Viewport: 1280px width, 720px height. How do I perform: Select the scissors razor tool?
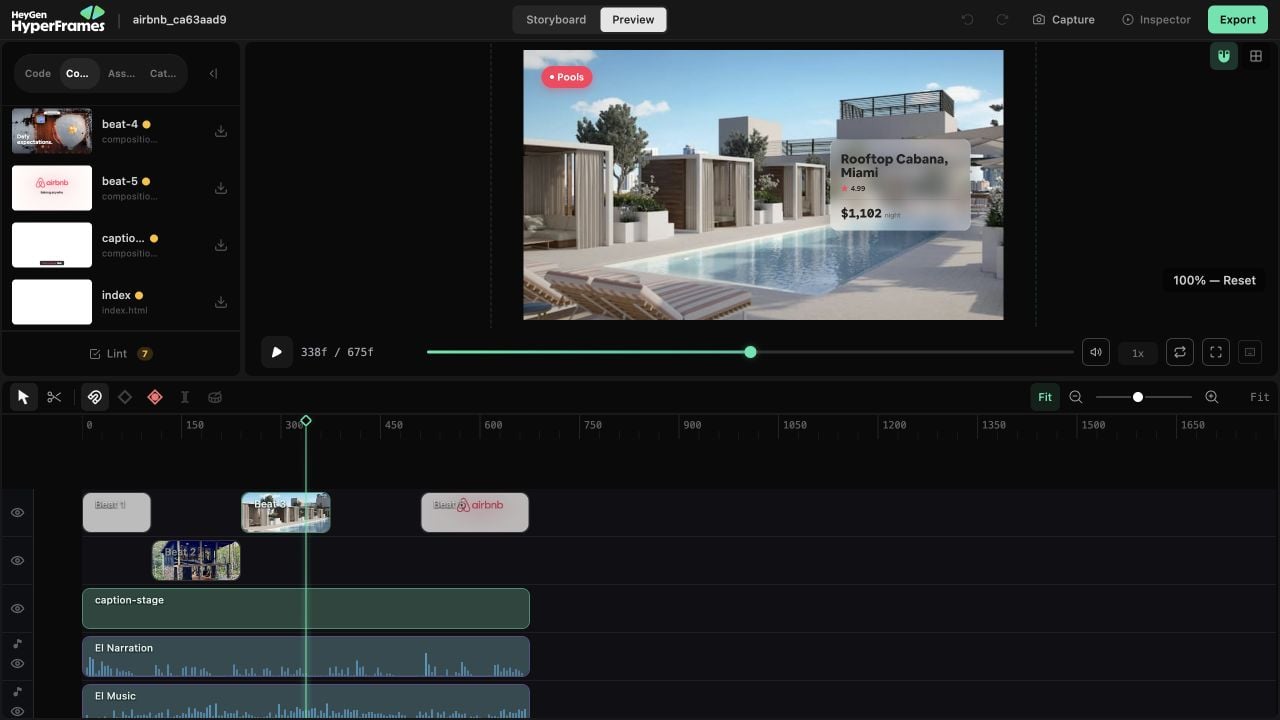[x=54, y=397]
